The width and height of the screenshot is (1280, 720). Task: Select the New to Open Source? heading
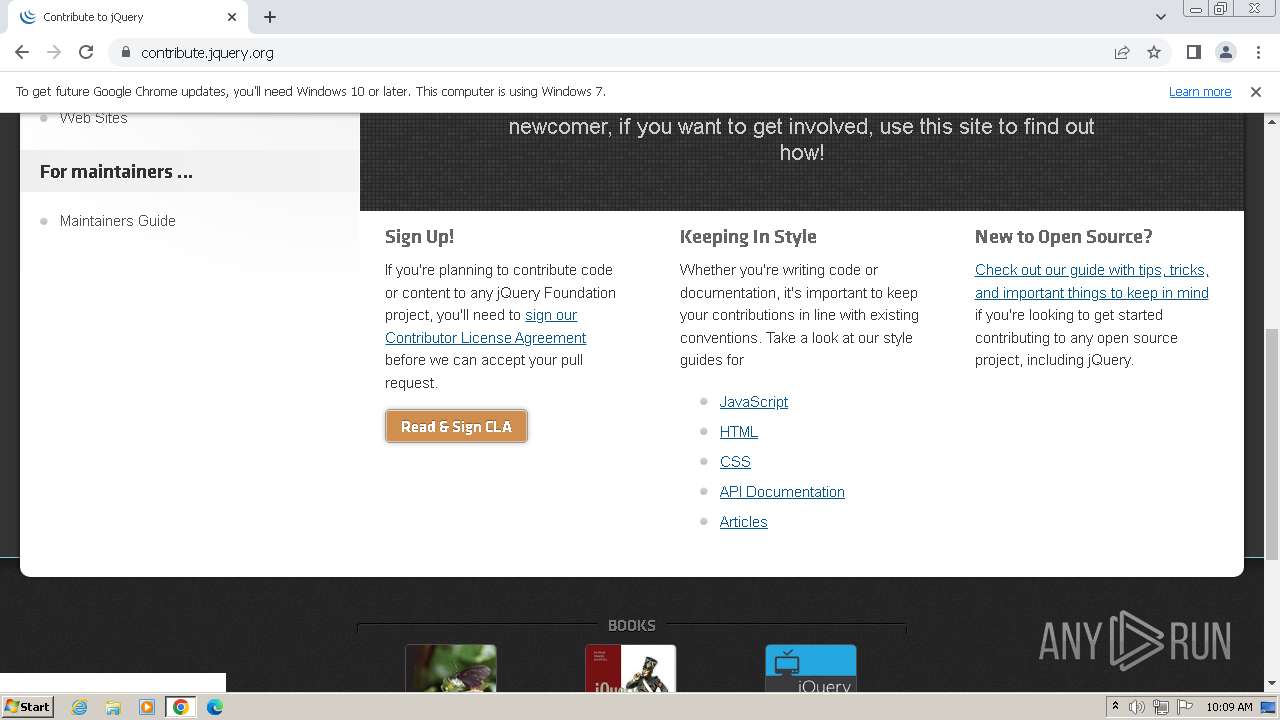tap(1063, 237)
